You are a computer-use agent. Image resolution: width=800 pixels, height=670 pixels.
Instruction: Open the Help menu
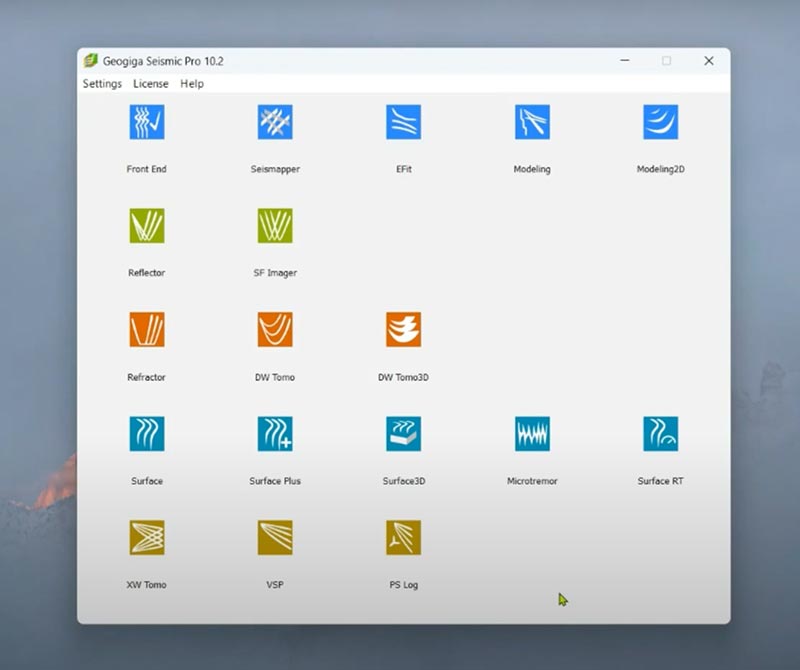pos(192,84)
